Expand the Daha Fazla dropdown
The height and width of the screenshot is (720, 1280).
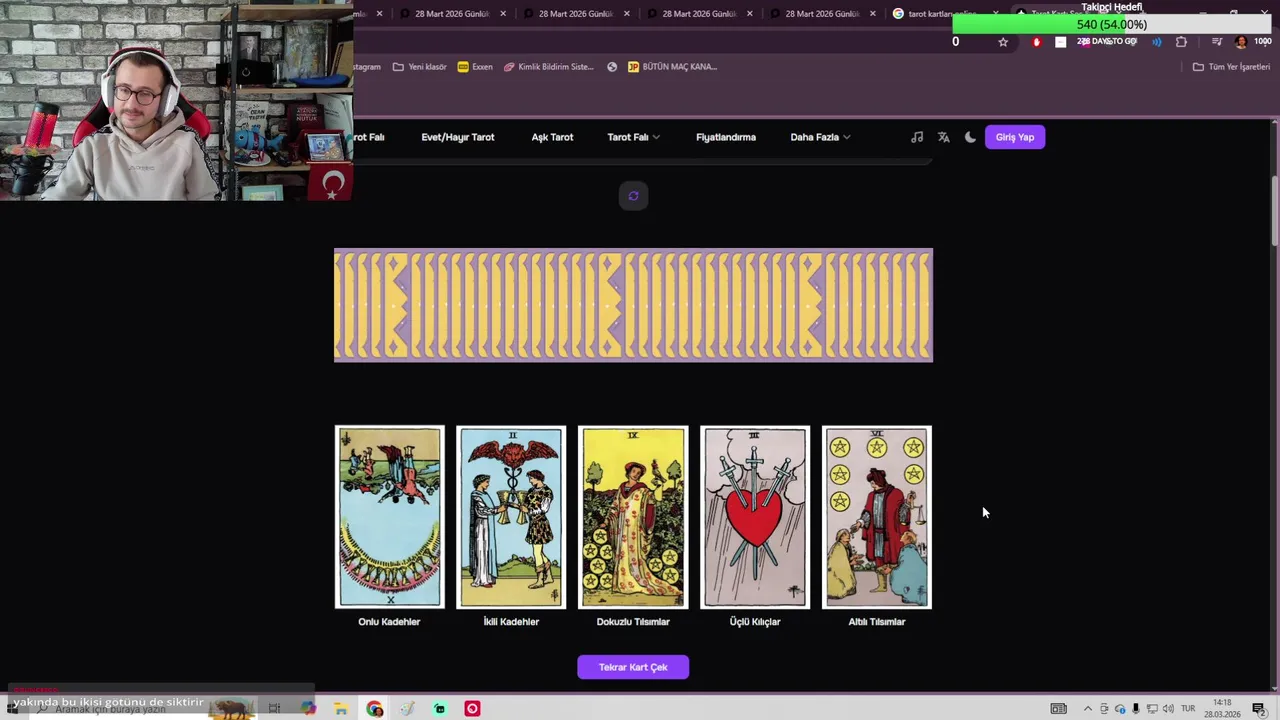tap(820, 137)
